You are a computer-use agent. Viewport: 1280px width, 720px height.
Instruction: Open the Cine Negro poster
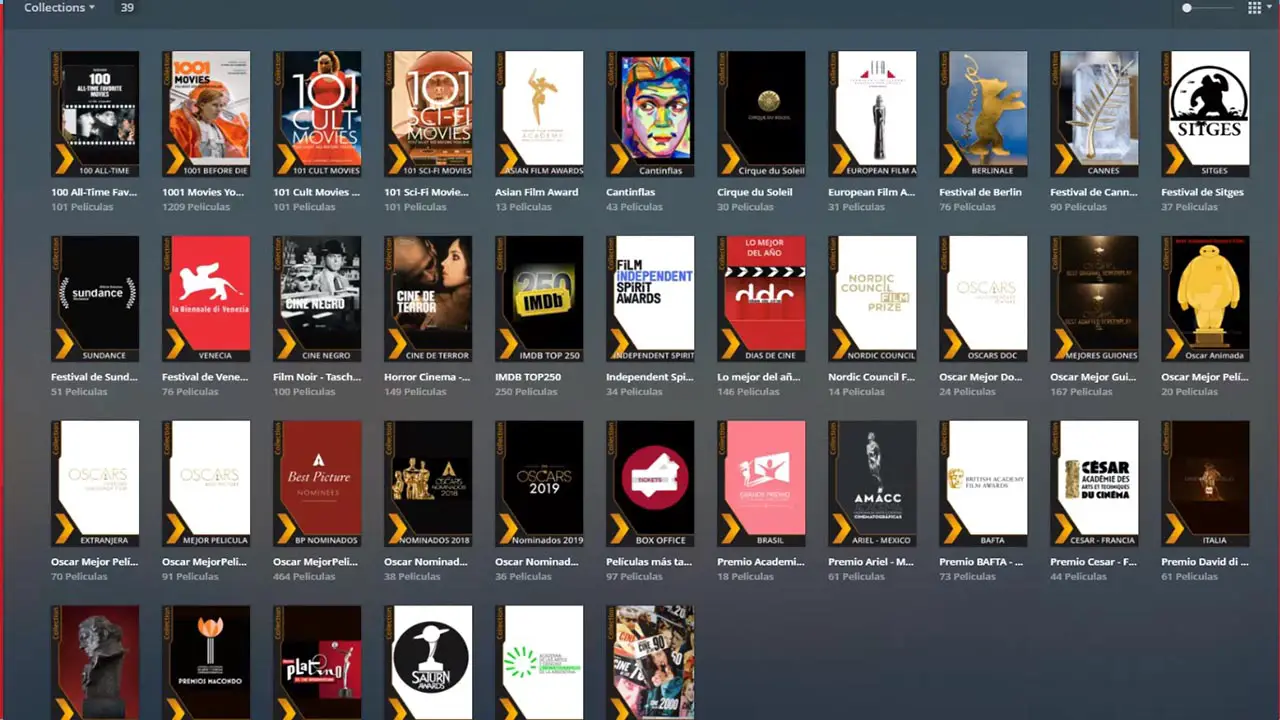point(317,299)
